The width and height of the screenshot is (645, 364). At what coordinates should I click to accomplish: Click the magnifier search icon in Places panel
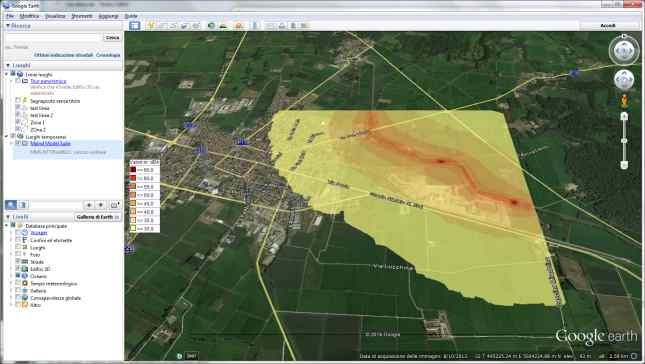11,204
